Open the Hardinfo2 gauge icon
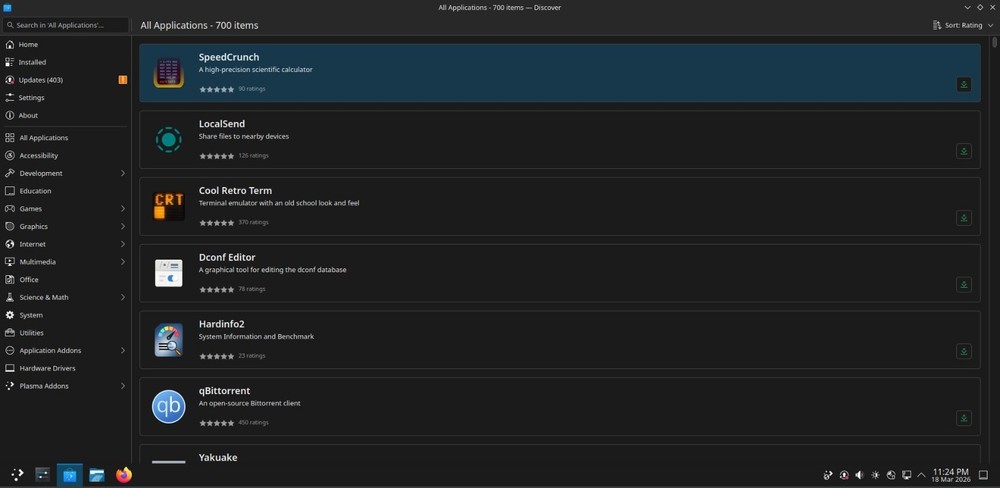 point(168,339)
